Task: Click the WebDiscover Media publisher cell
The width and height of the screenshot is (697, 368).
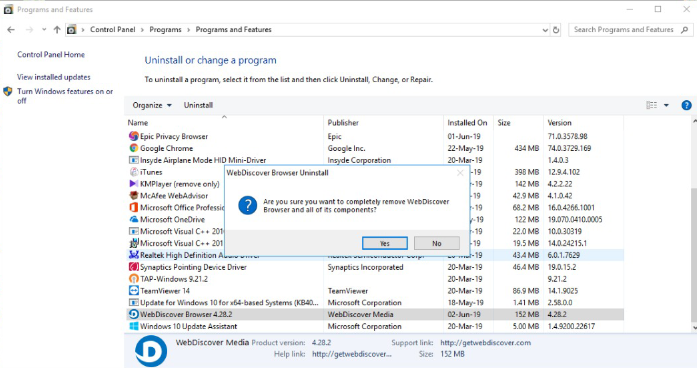Action: (x=361, y=314)
